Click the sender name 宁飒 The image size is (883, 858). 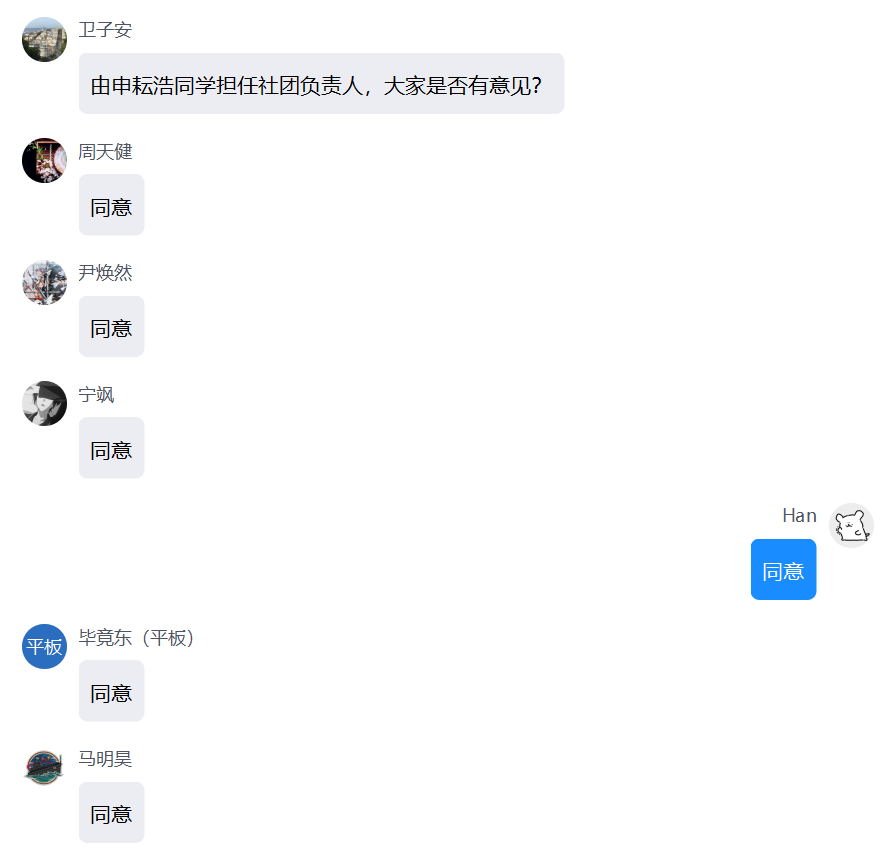tap(96, 395)
